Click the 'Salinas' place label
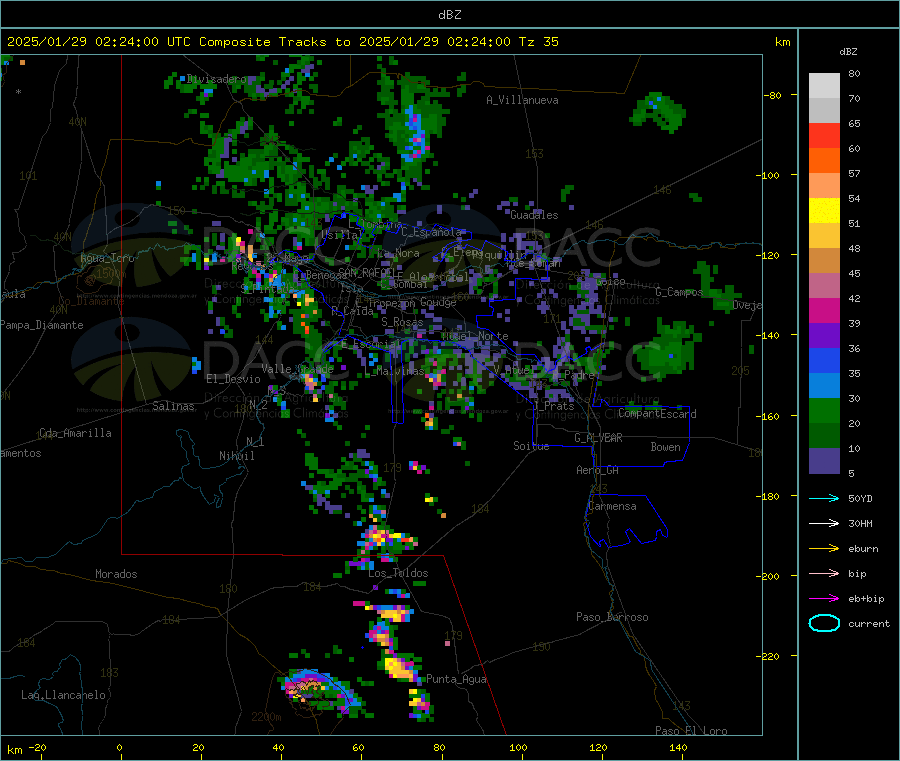The image size is (900, 761). point(173,406)
